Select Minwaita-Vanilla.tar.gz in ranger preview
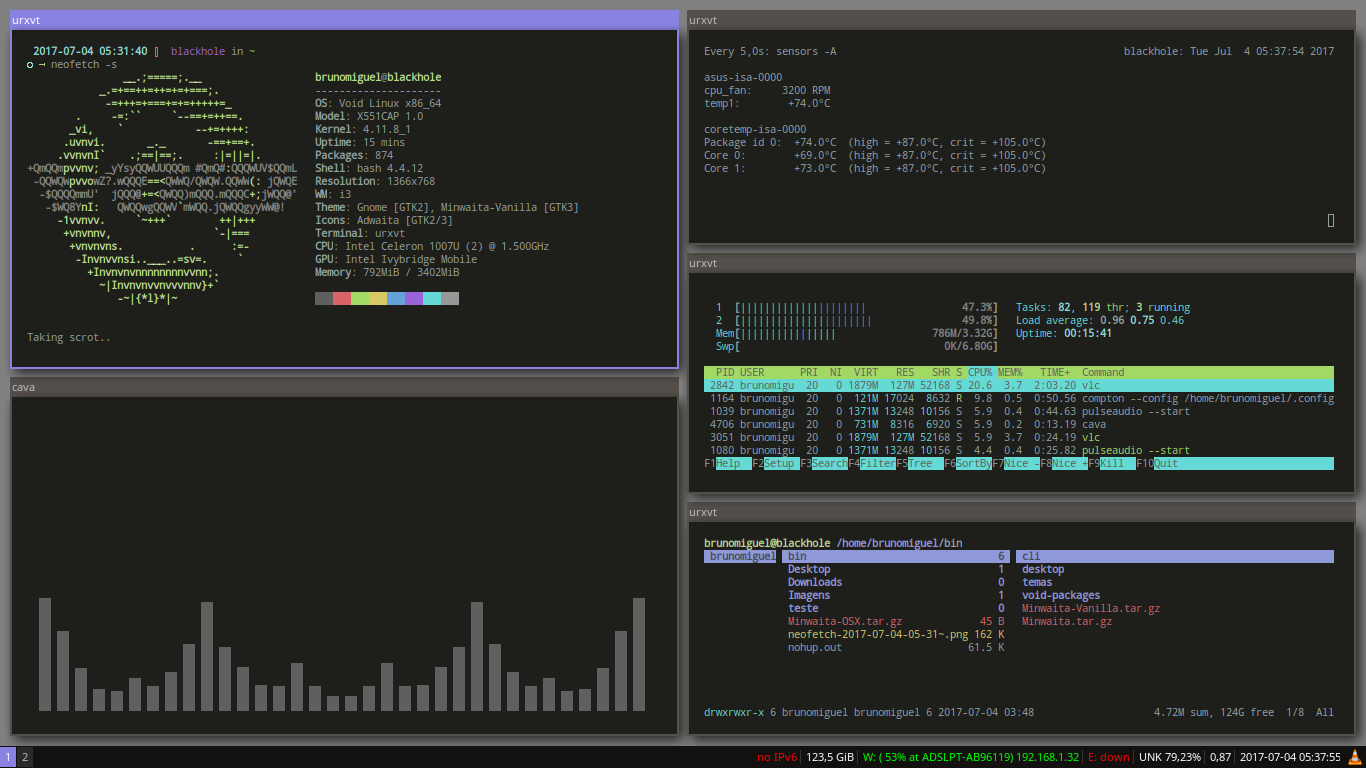This screenshot has width=1366, height=768. 1091,608
